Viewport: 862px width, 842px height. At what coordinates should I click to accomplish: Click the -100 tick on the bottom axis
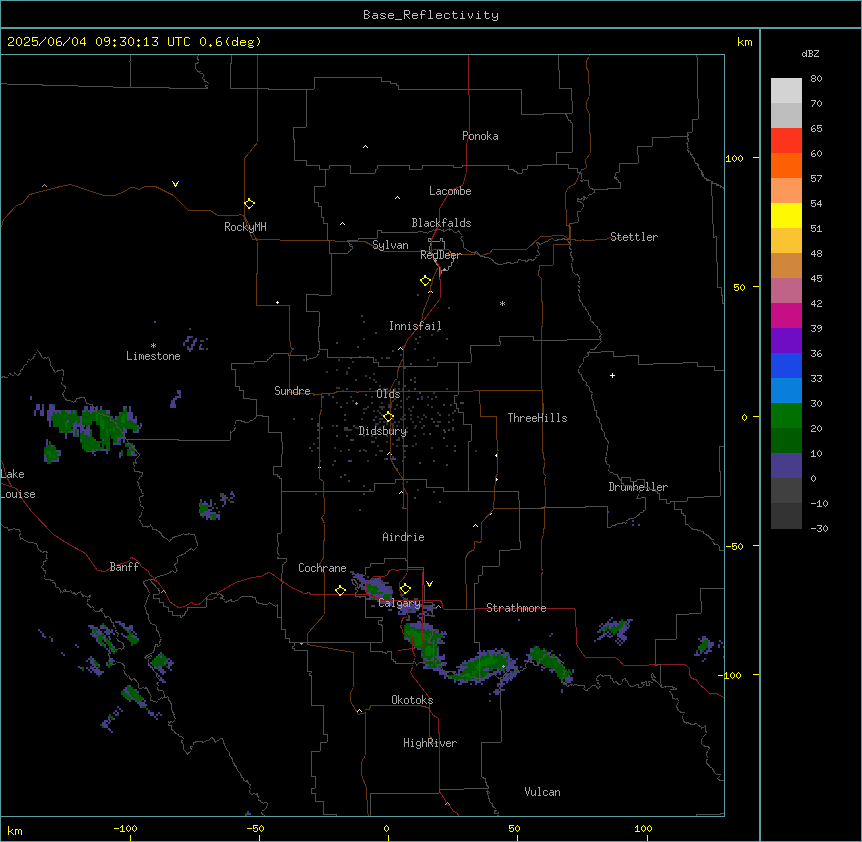coord(125,828)
